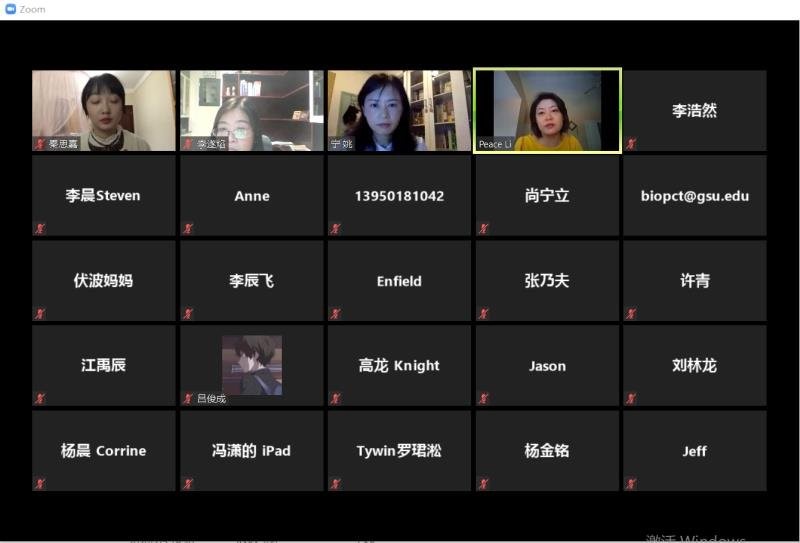800x543 pixels.
Task: Click muted mic icon on 许青 tile
Action: (631, 314)
